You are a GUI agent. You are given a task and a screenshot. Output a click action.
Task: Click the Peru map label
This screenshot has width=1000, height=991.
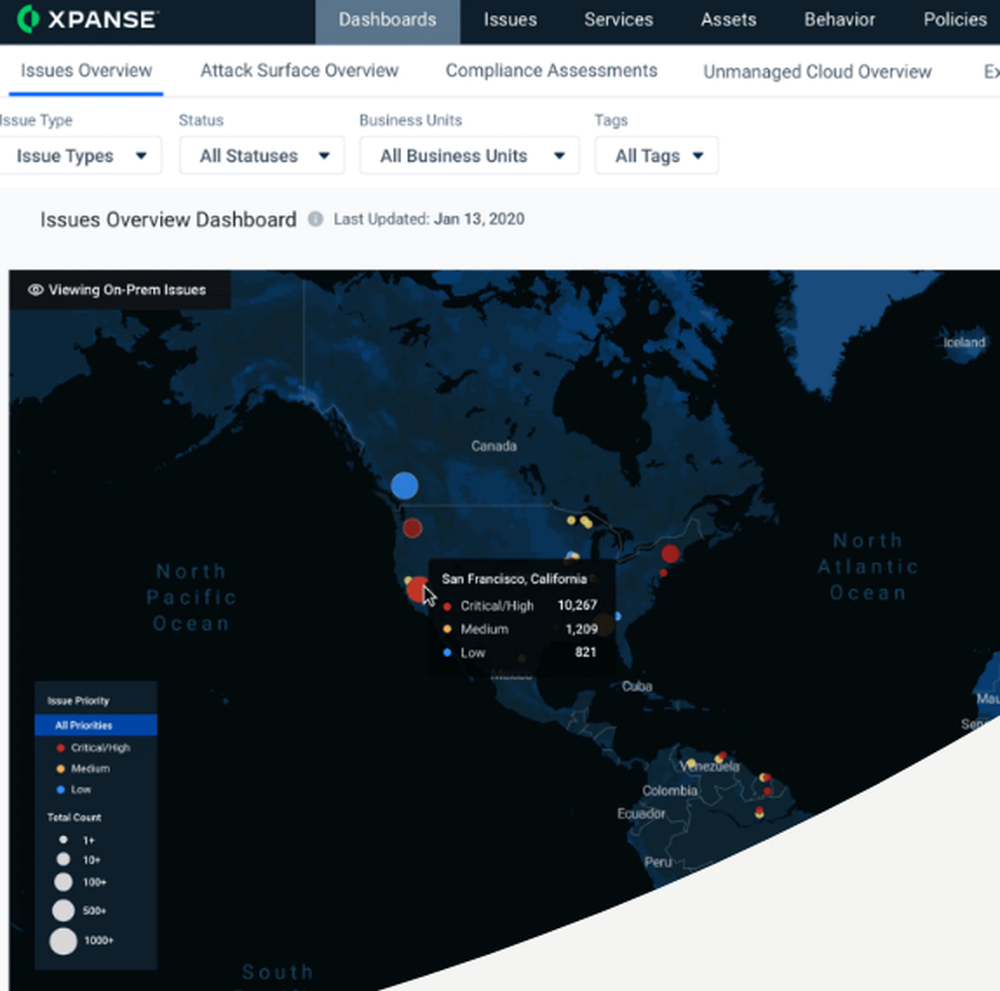click(x=658, y=862)
